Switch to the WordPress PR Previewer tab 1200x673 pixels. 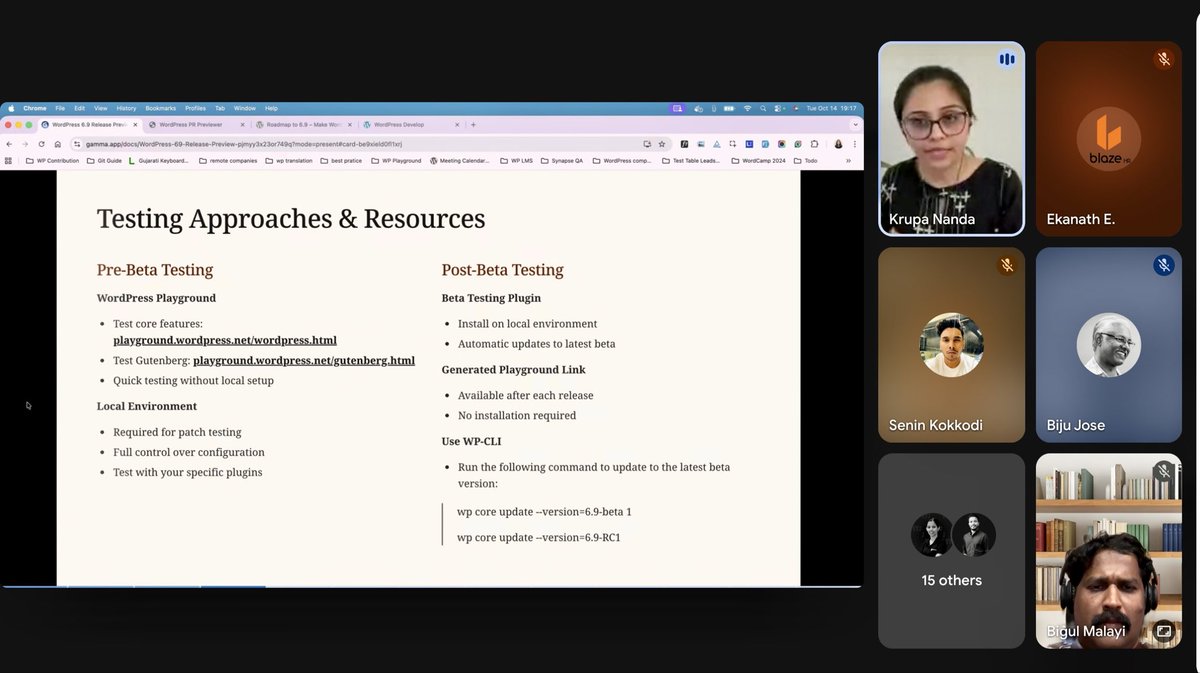196,125
